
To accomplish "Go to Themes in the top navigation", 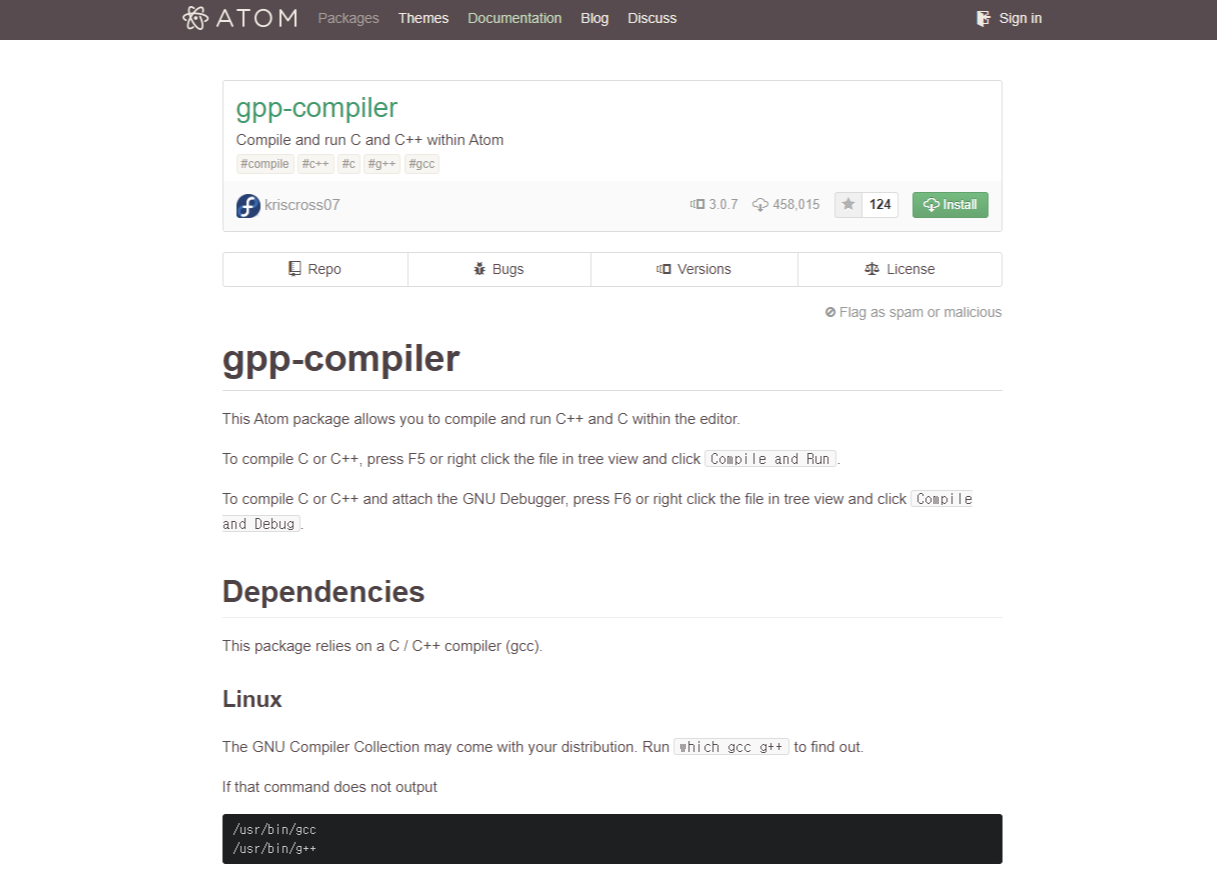I will click(x=423, y=18).
